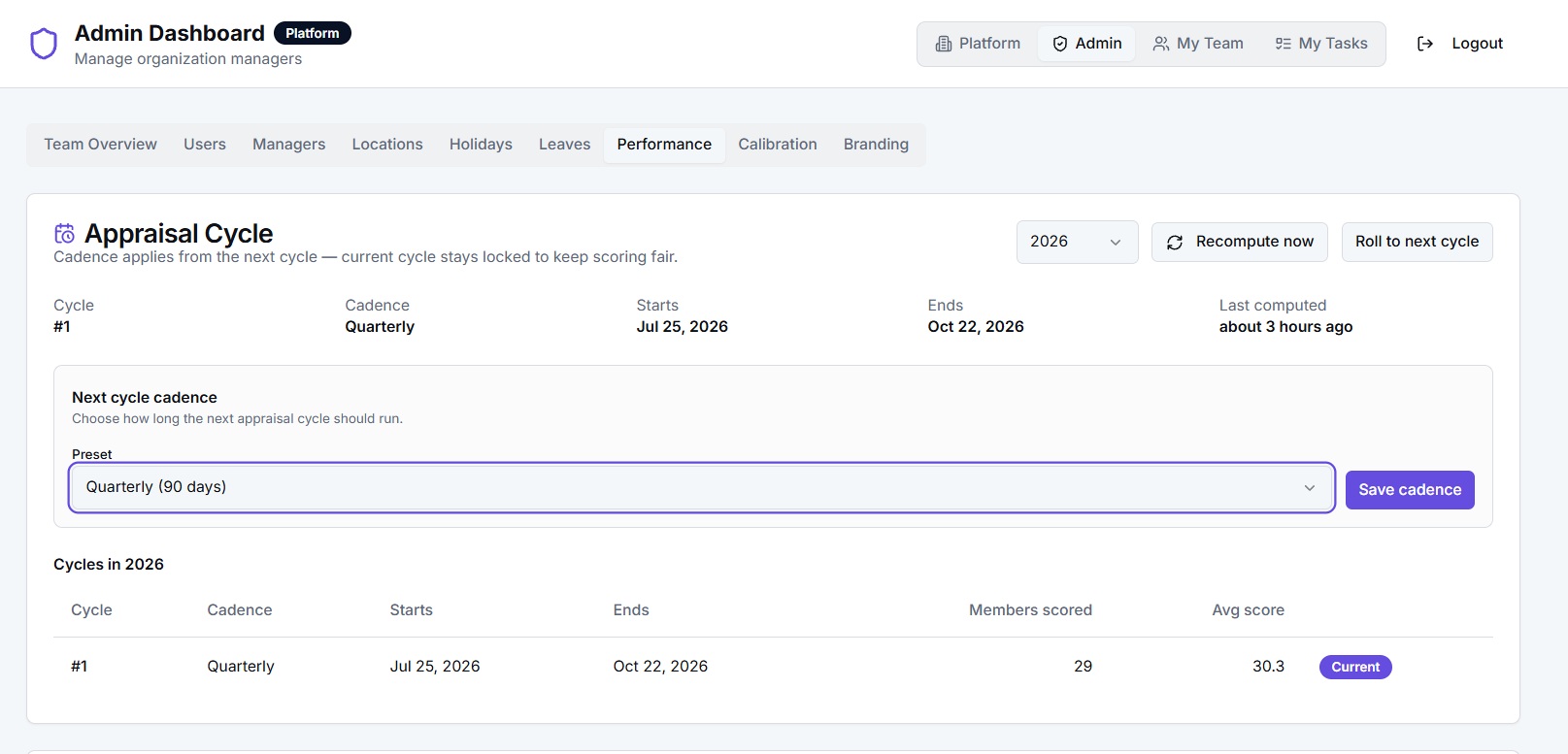Click the Avg score column header
Image resolution: width=1568 pixels, height=754 pixels.
(1248, 610)
